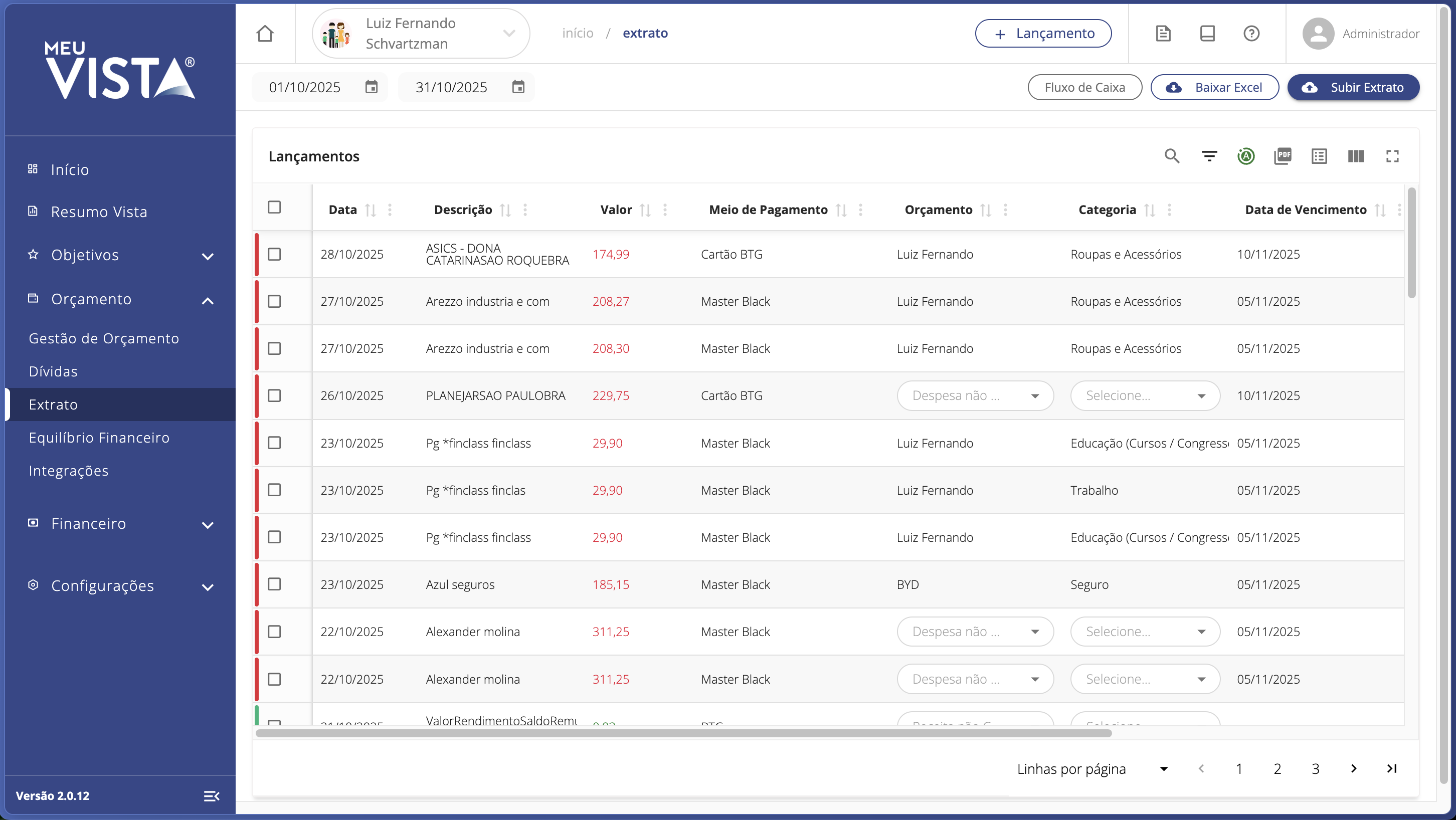Image resolution: width=1456 pixels, height=820 pixels.
Task: Toggle fullscreen mode for the table
Action: tap(1392, 156)
